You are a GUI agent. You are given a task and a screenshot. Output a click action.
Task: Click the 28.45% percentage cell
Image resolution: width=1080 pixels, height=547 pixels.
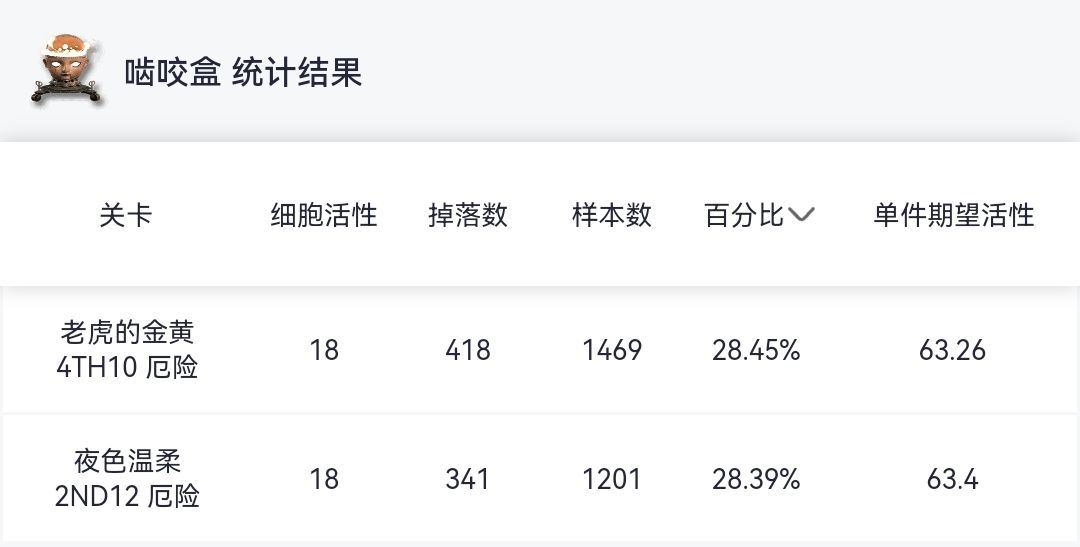pos(756,350)
